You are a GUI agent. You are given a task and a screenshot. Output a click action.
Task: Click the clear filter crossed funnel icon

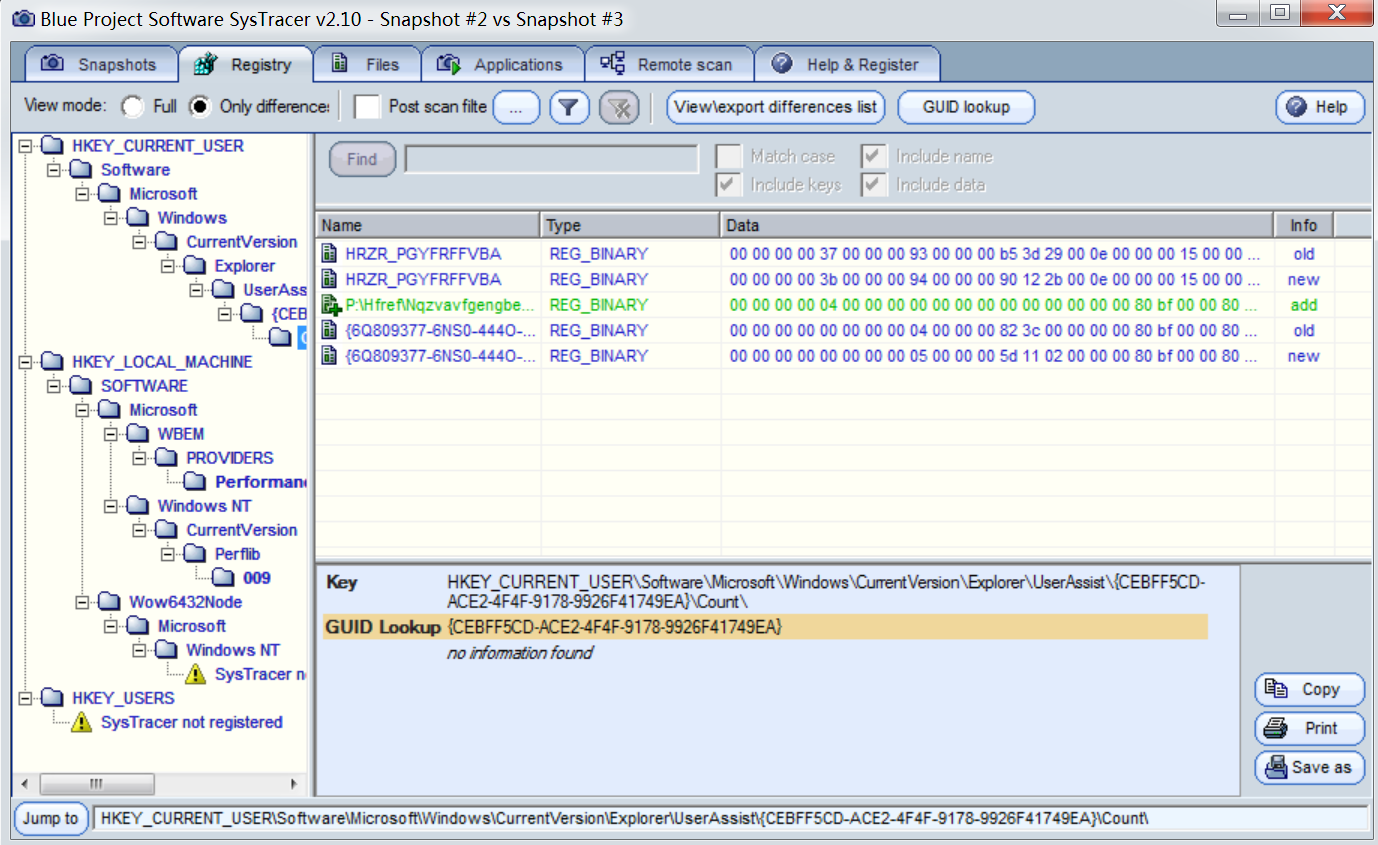click(x=620, y=107)
